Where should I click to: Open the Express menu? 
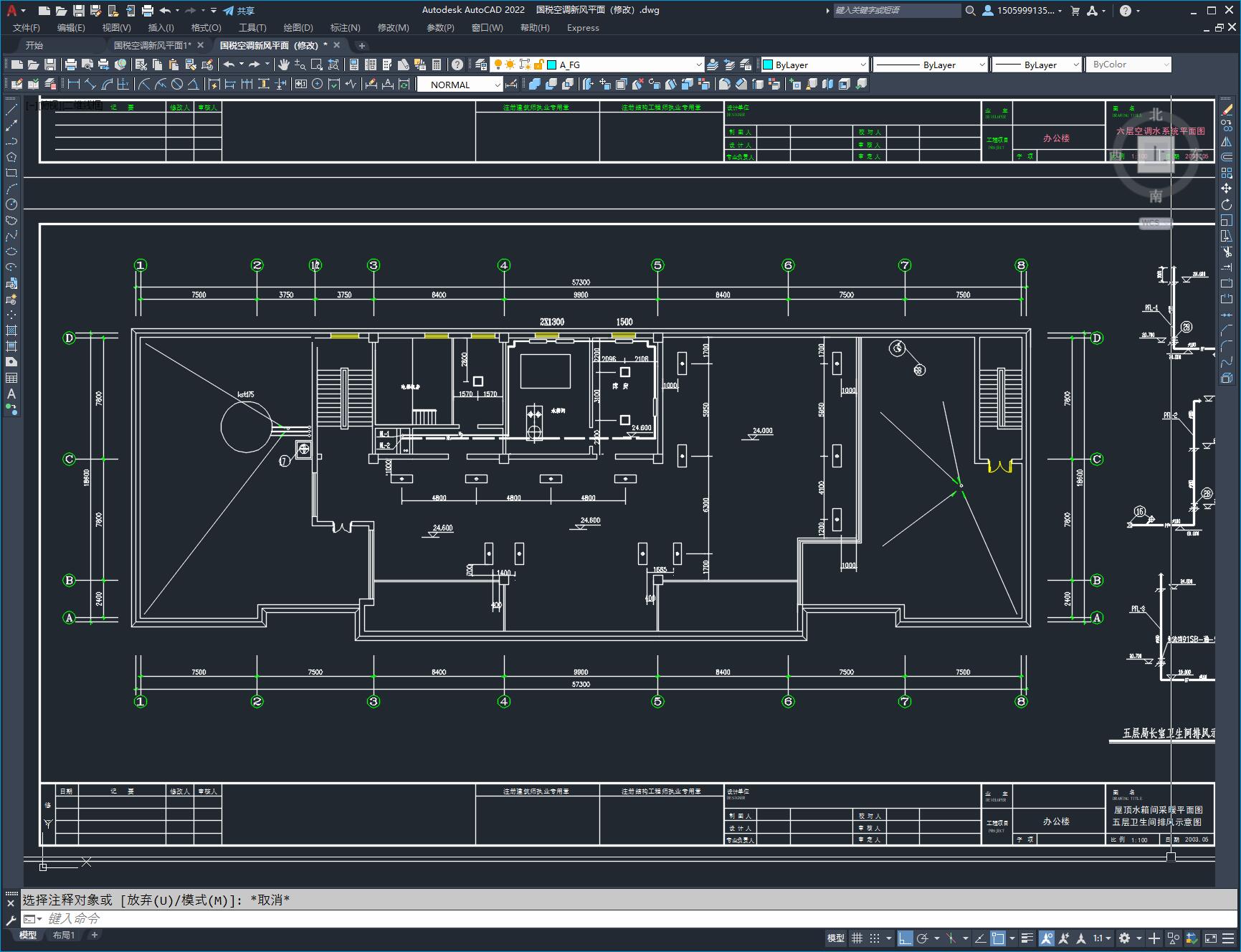point(583,28)
